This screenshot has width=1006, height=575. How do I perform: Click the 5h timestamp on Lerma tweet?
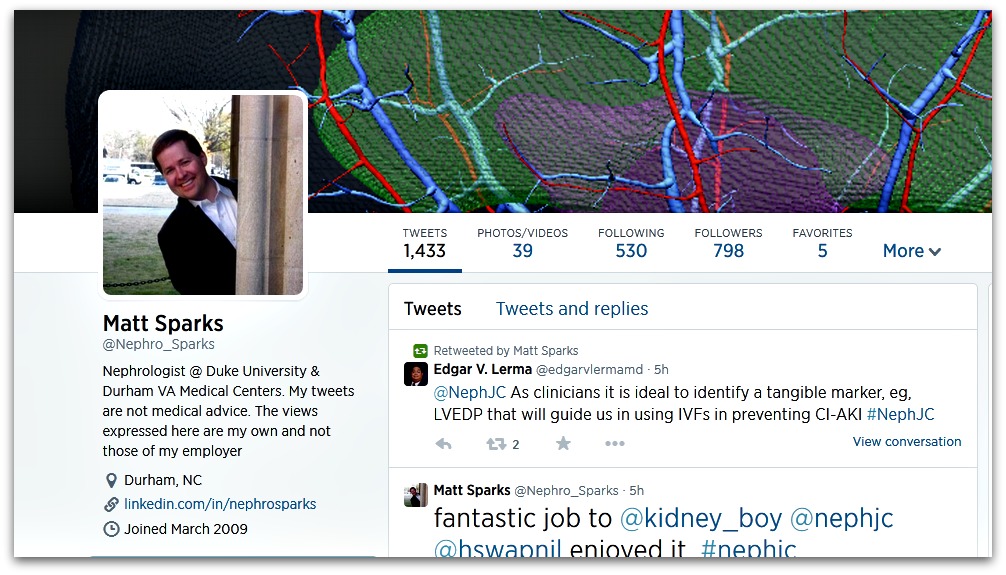coord(661,370)
